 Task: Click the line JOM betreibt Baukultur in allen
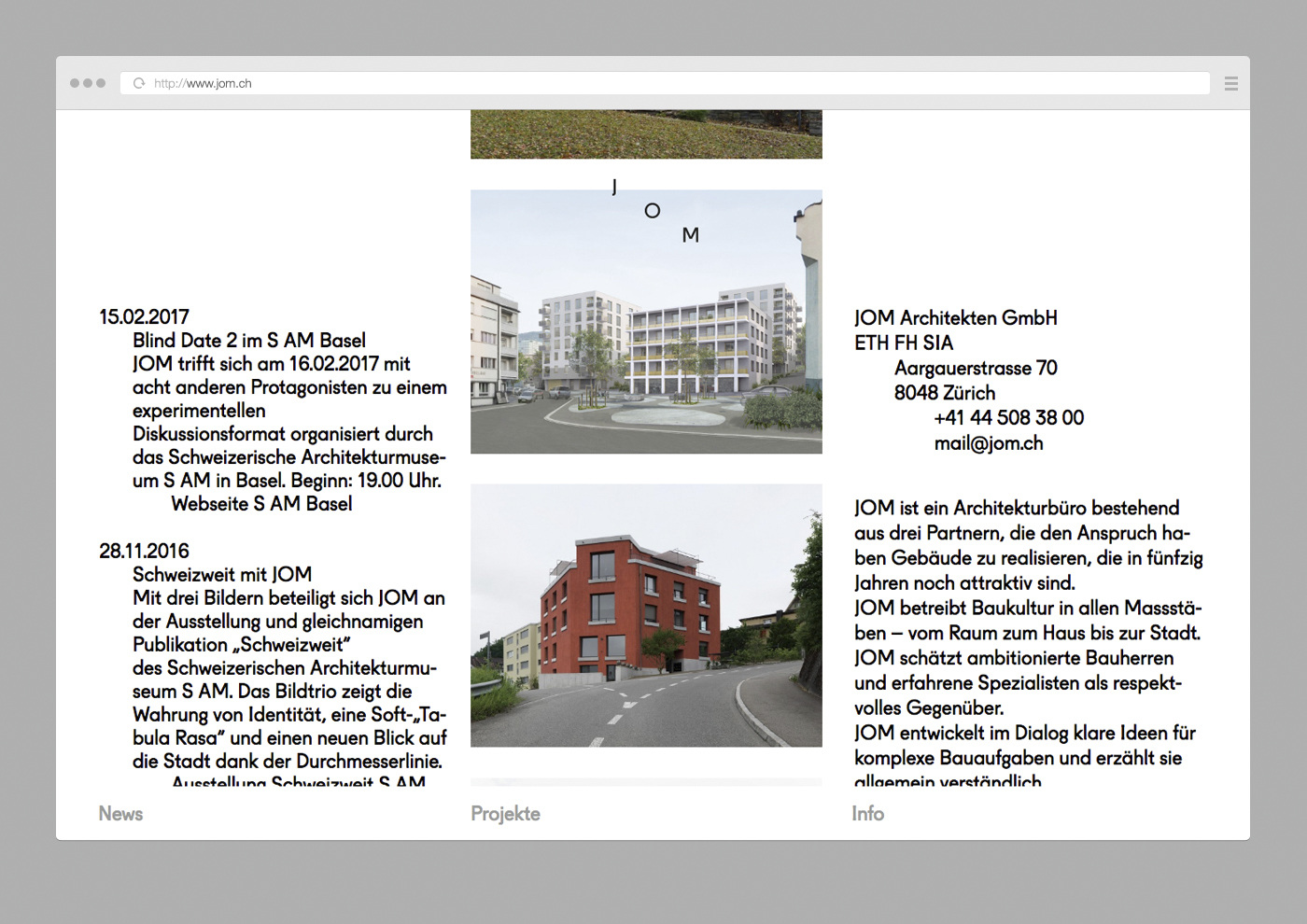(1028, 609)
